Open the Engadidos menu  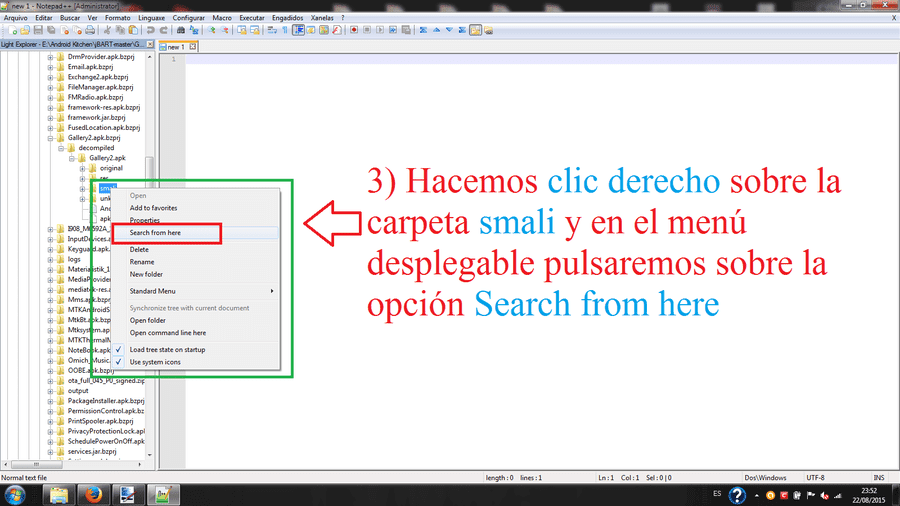pos(288,18)
